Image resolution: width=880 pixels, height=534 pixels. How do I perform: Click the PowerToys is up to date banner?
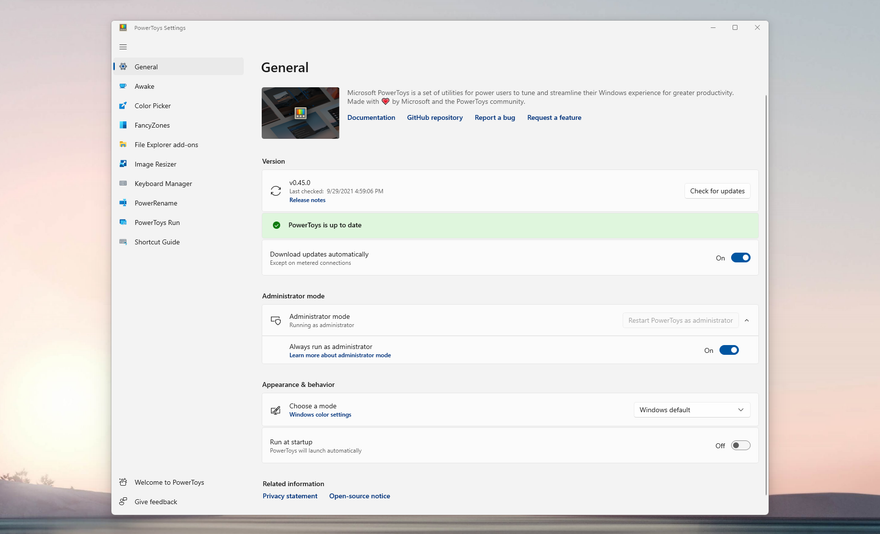coord(510,225)
